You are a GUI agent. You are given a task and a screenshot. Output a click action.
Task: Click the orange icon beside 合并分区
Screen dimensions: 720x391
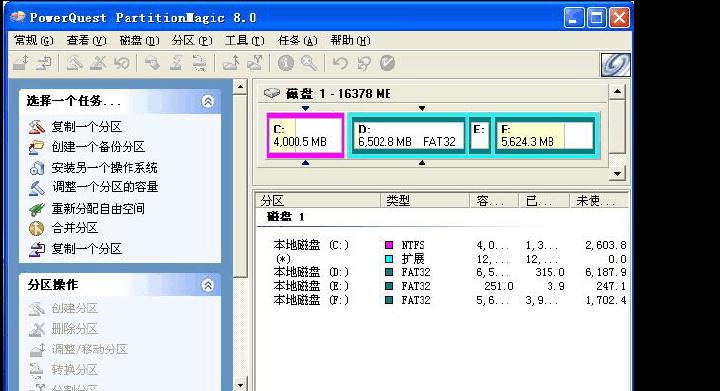click(36, 228)
